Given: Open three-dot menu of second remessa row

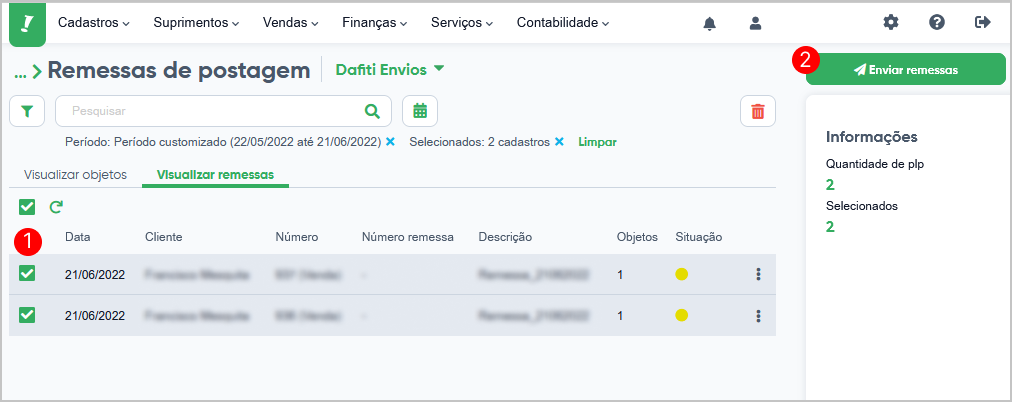Looking at the screenshot, I should pyautogui.click(x=758, y=316).
